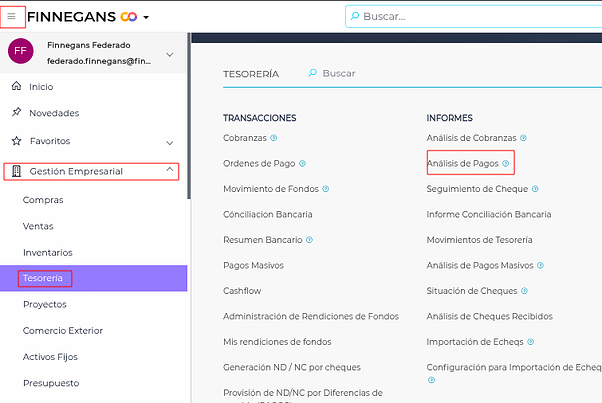602x403 pixels.
Task: Click the magnifier icon in Tesorería search
Action: [313, 74]
